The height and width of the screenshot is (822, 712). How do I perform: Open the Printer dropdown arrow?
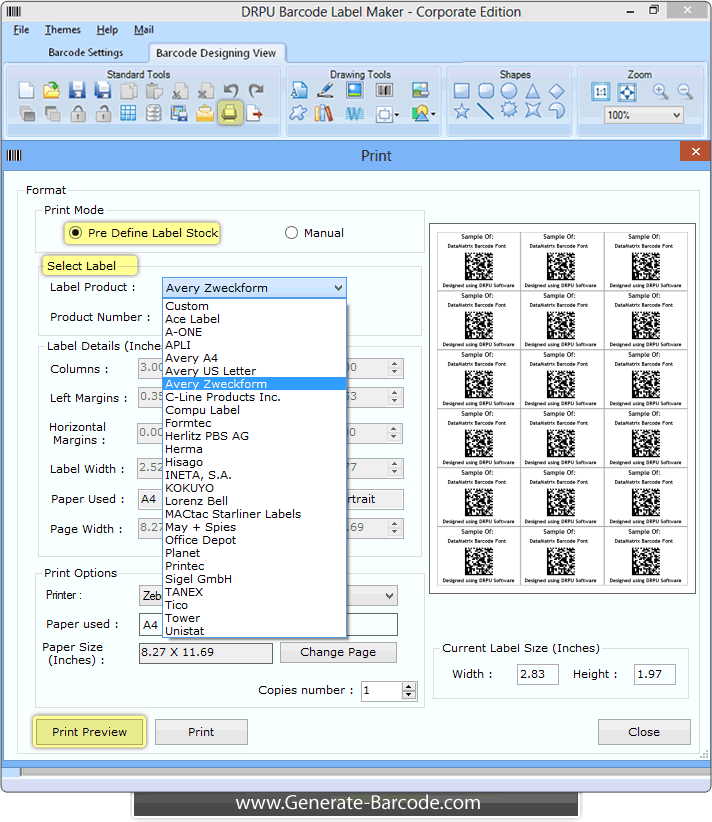(x=389, y=596)
